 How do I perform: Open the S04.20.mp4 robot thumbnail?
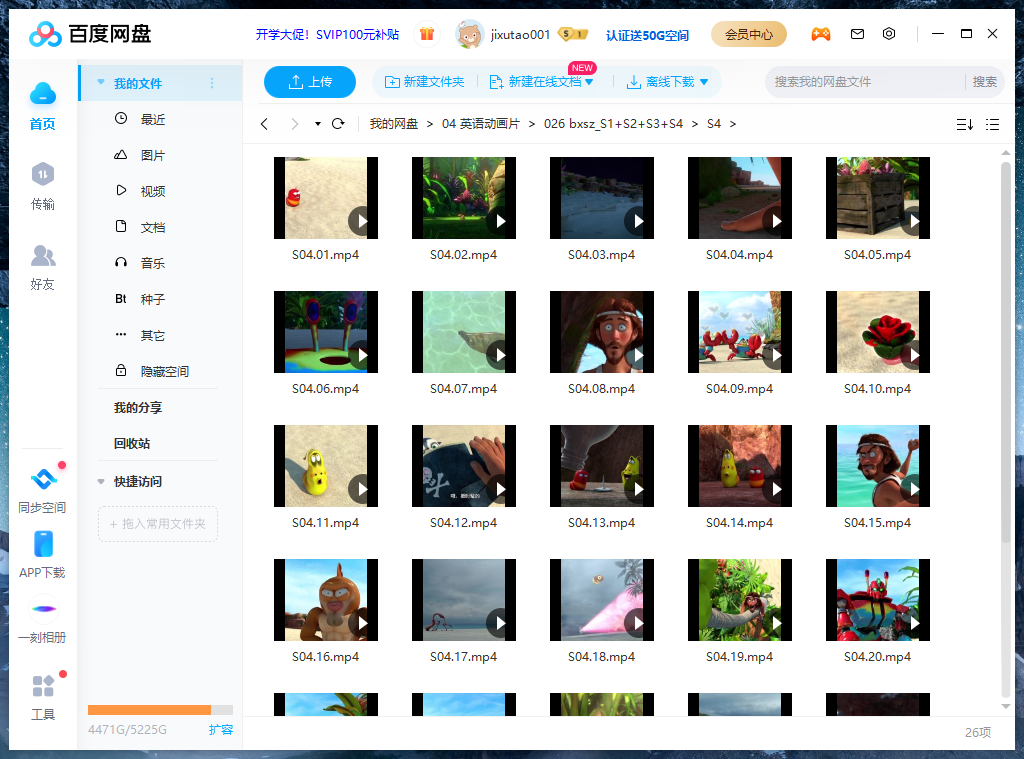(877, 600)
